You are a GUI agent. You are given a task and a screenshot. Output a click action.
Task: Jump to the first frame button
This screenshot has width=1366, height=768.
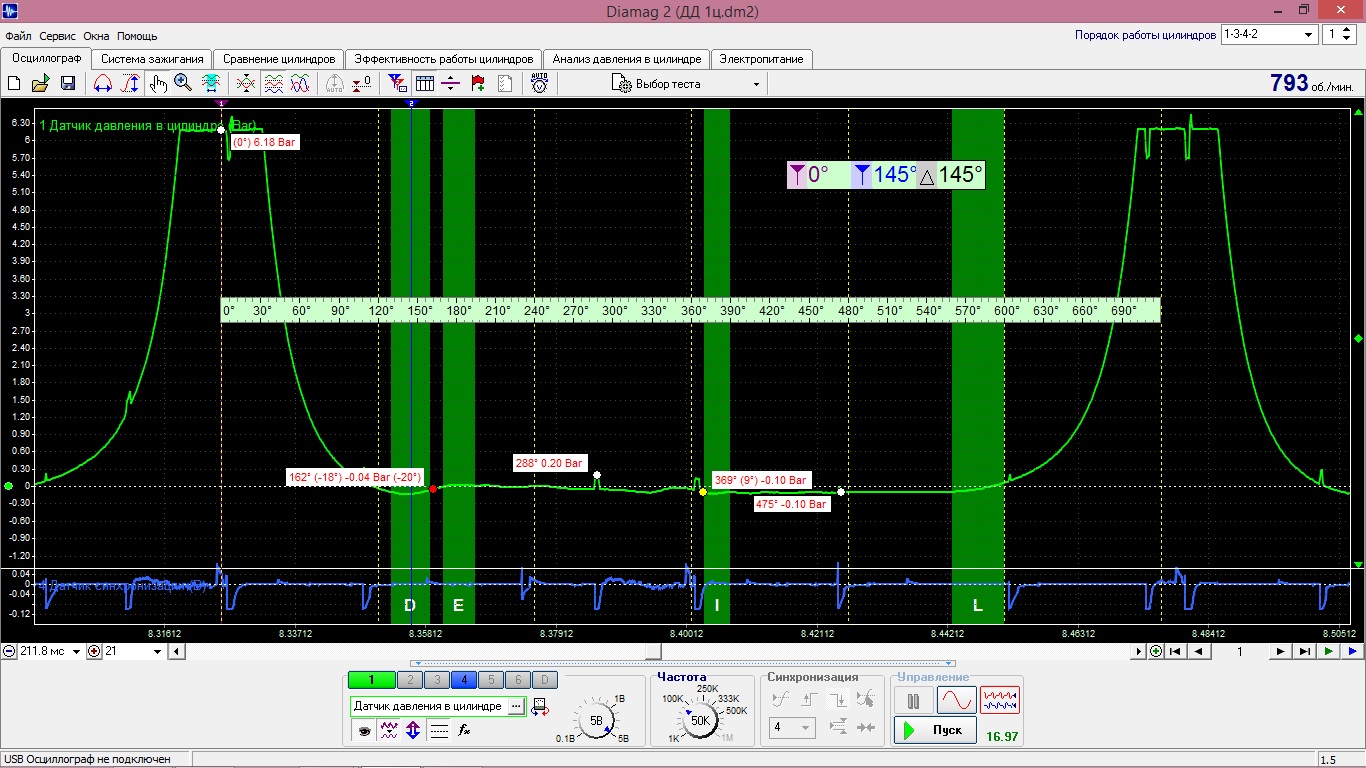click(1176, 651)
